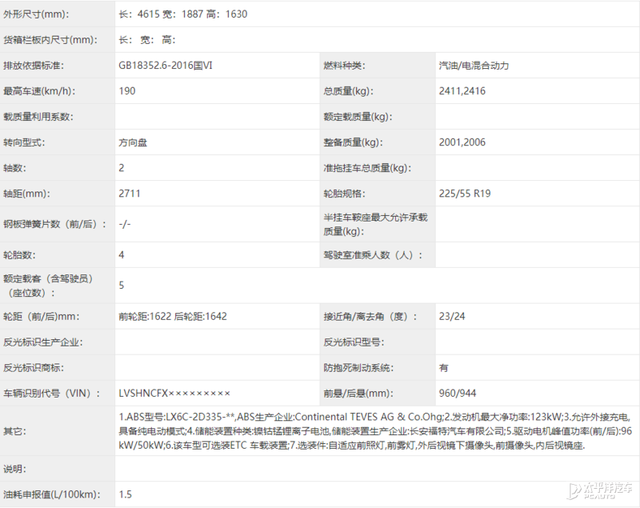Image resolution: width=640 pixels, height=508 pixels.
Task: Select the wheelbase value 2711
Action: tap(129, 193)
